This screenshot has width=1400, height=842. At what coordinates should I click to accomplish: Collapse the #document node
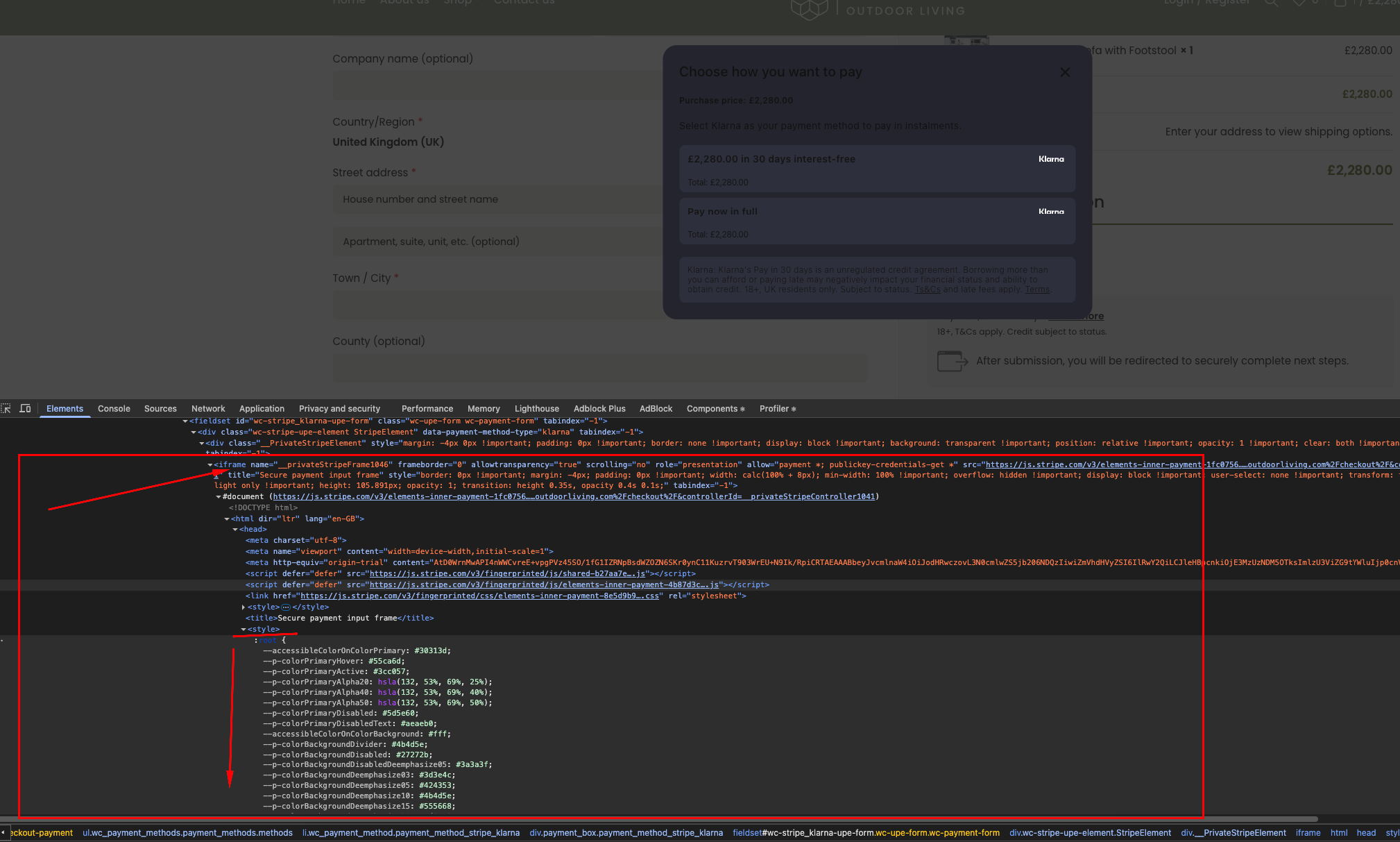[219, 497]
